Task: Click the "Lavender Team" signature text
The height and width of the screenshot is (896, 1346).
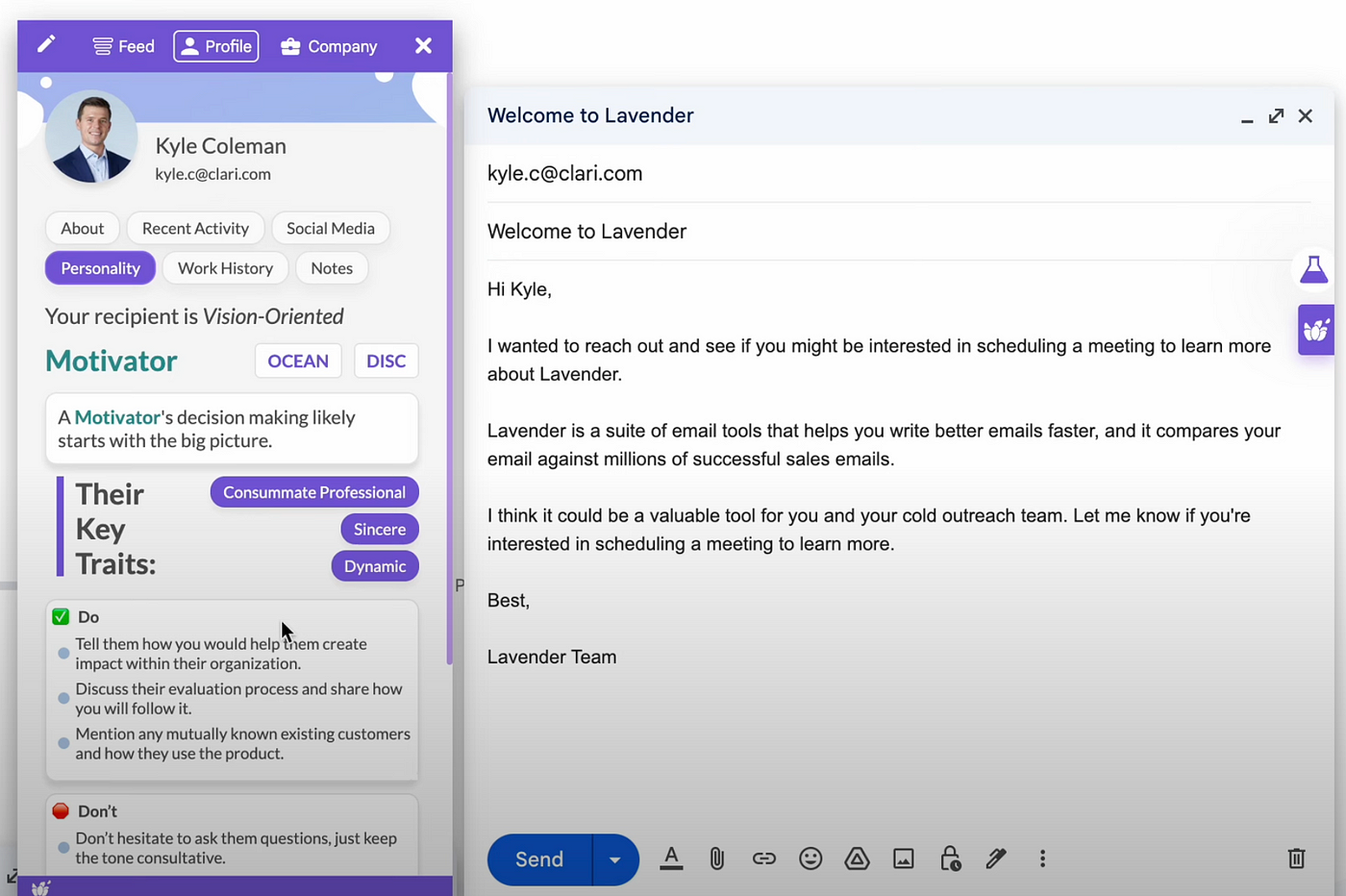Action: (x=552, y=658)
